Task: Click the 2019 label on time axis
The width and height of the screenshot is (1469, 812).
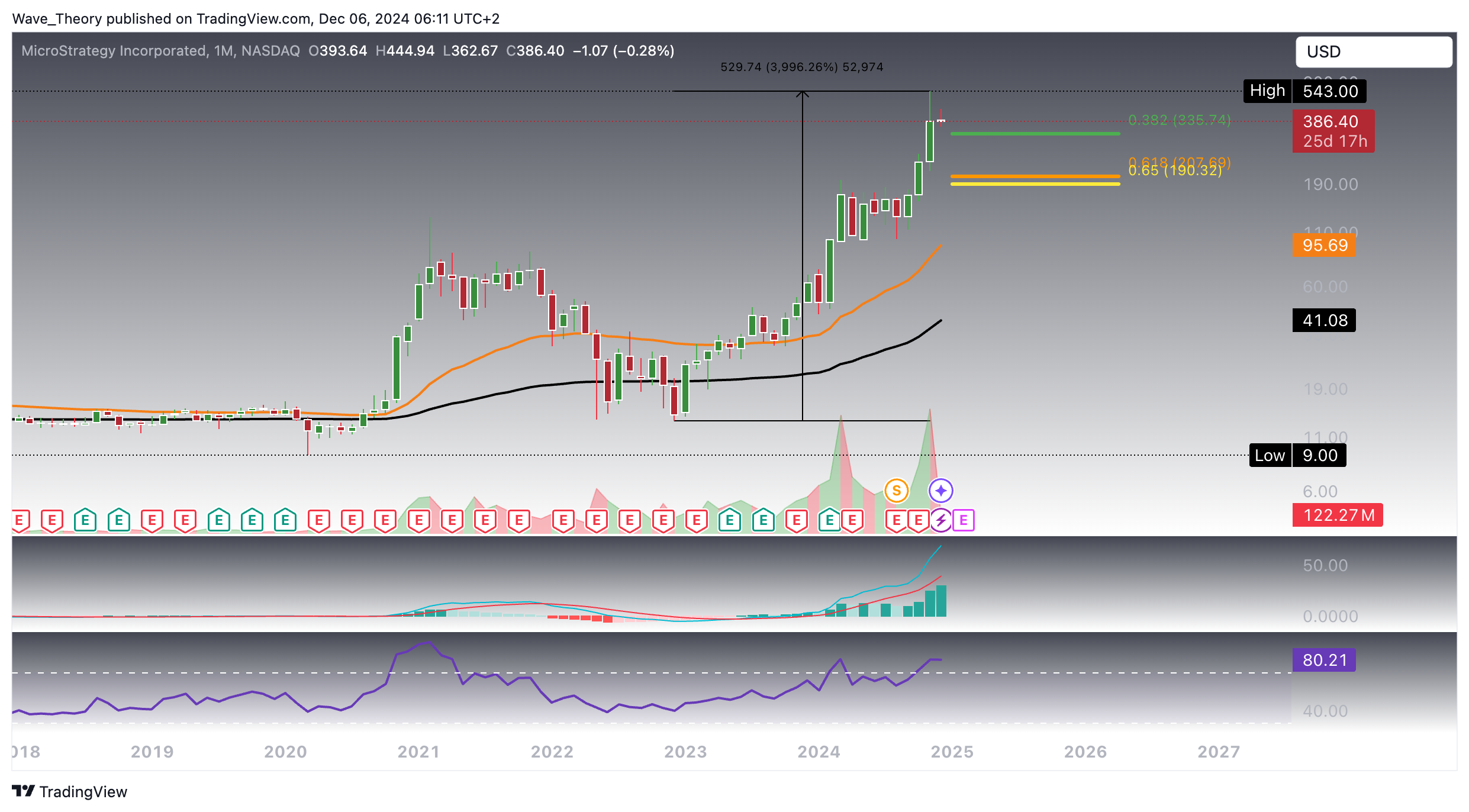Action: [152, 752]
